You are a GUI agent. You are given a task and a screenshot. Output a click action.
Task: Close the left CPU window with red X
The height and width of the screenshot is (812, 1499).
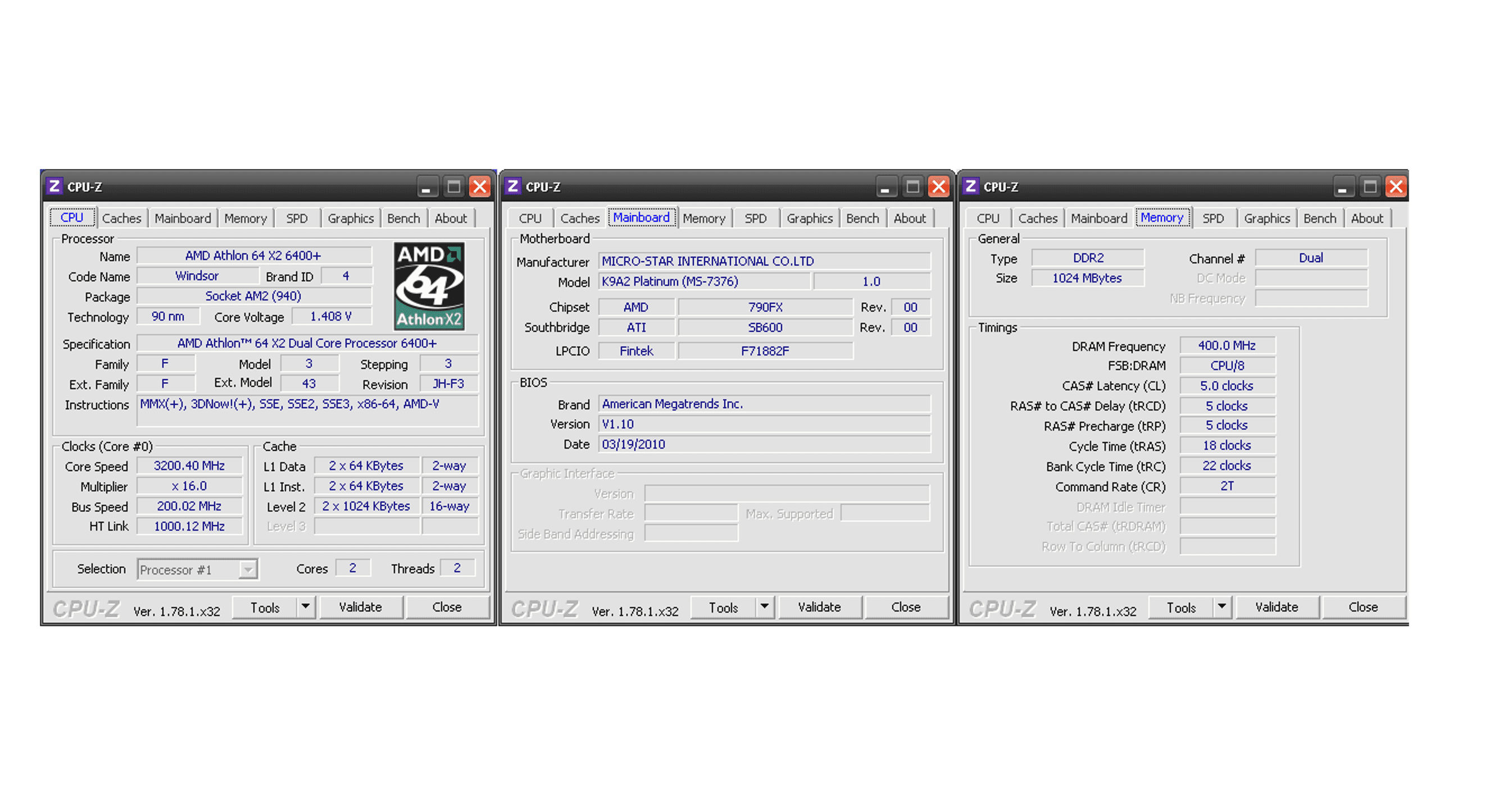tap(479, 186)
